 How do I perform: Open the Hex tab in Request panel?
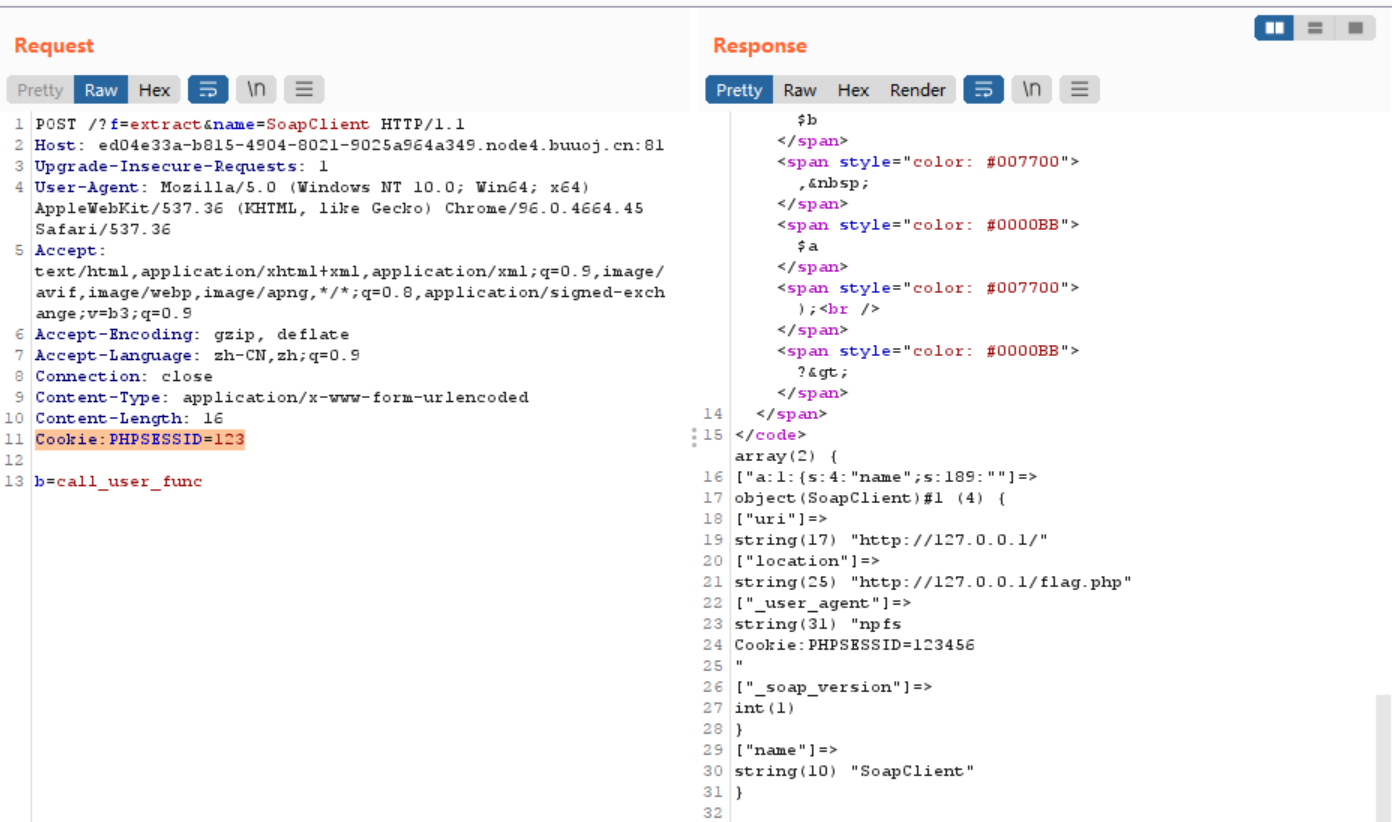(x=154, y=90)
